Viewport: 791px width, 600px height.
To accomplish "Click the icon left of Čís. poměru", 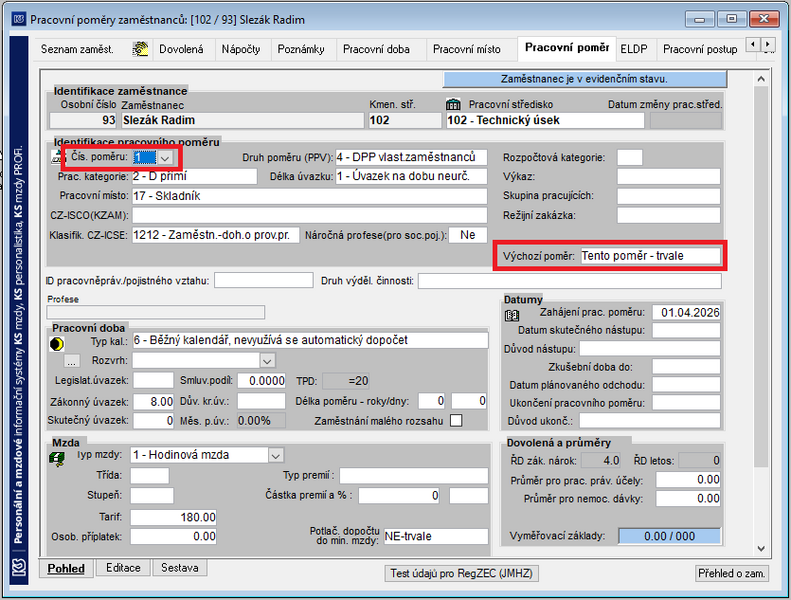I will pyautogui.click(x=56, y=157).
